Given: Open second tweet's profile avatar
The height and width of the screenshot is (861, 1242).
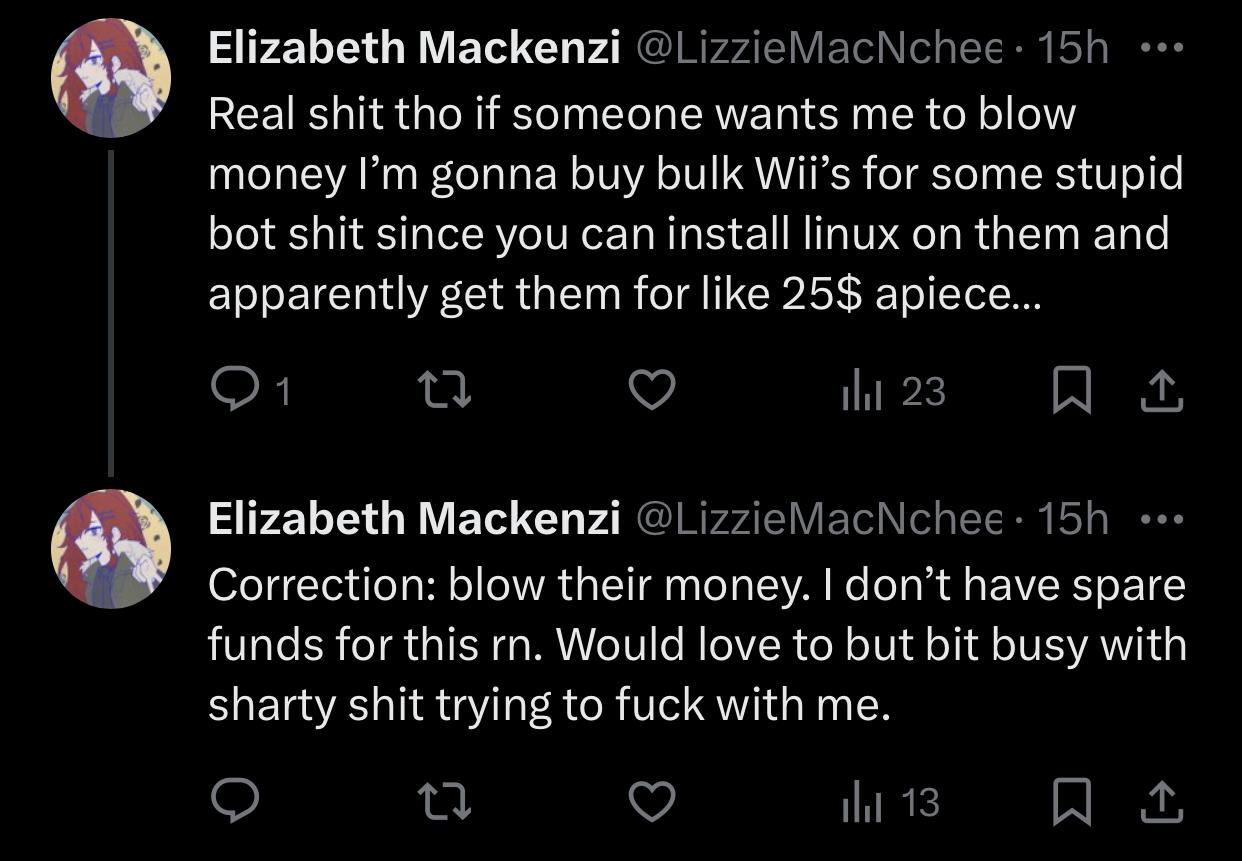Looking at the screenshot, I should pos(111,549).
